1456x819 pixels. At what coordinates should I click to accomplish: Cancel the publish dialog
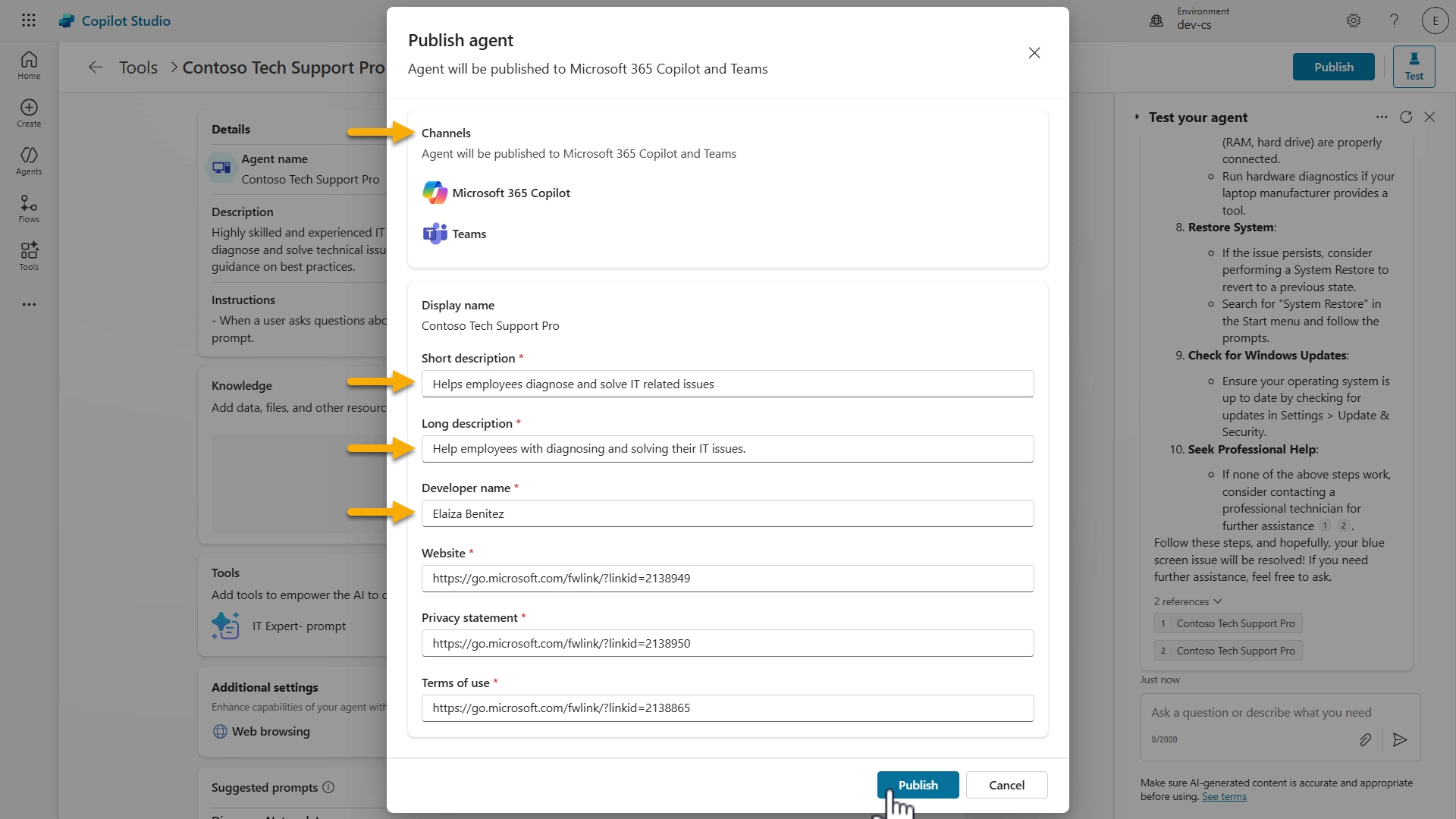click(x=1006, y=785)
